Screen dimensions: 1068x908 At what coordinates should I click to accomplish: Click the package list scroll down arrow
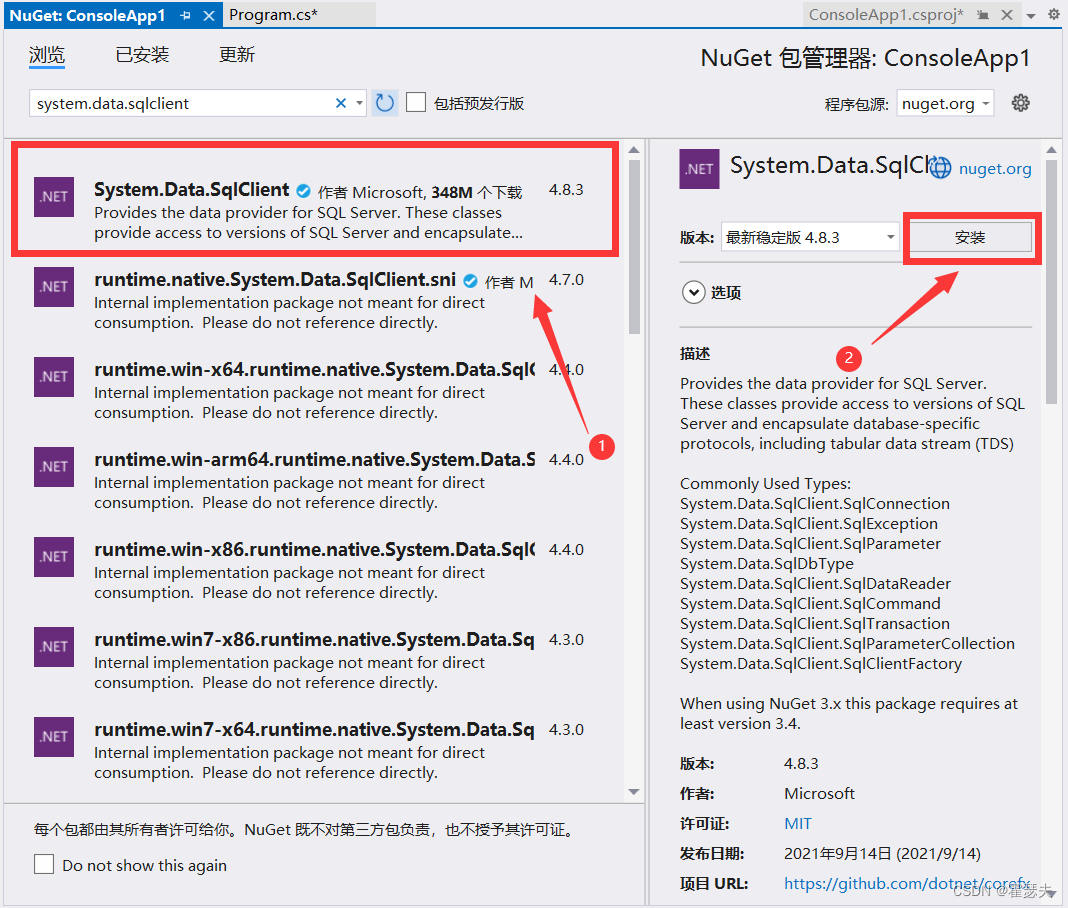tap(634, 792)
